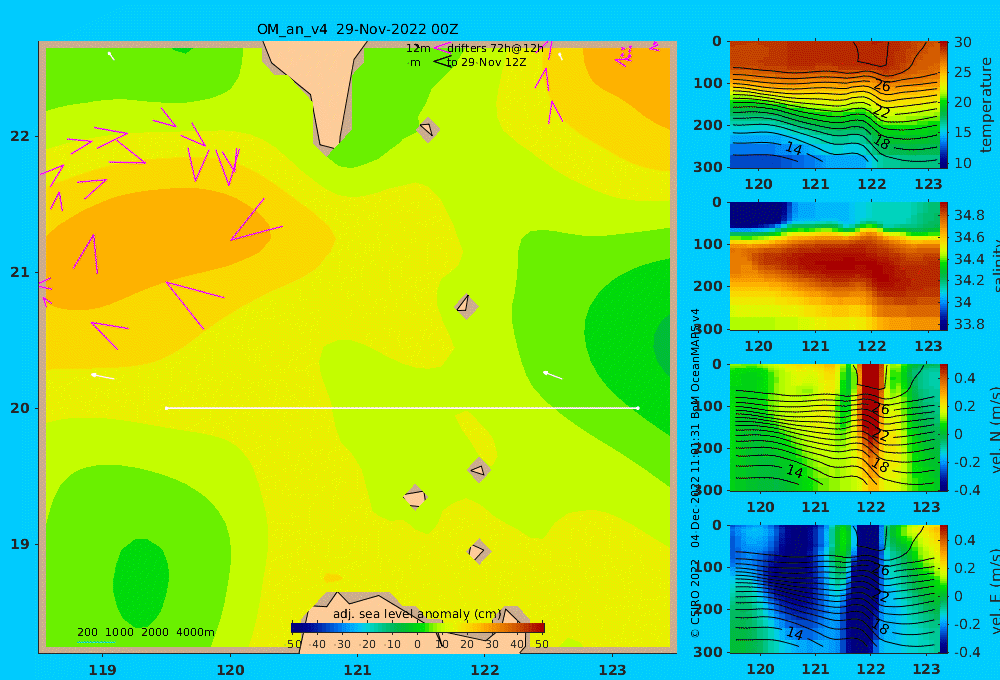This screenshot has height=680, width=1000.
Task: Click latitude label '21' on main map
Action: [x=20, y=272]
